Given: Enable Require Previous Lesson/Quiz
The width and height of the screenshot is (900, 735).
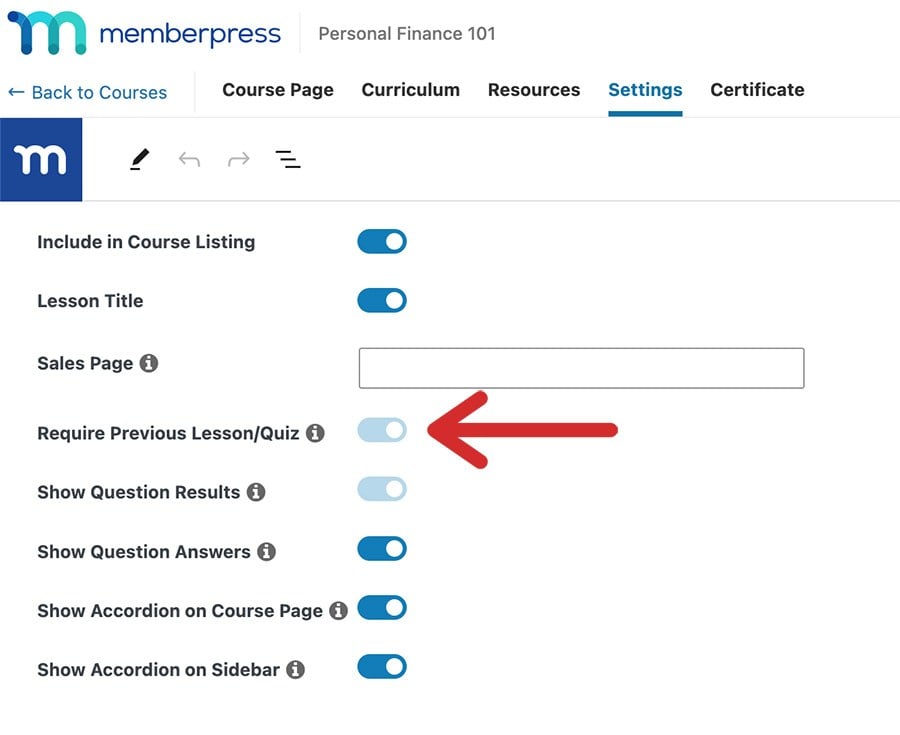Looking at the screenshot, I should click(x=381, y=430).
